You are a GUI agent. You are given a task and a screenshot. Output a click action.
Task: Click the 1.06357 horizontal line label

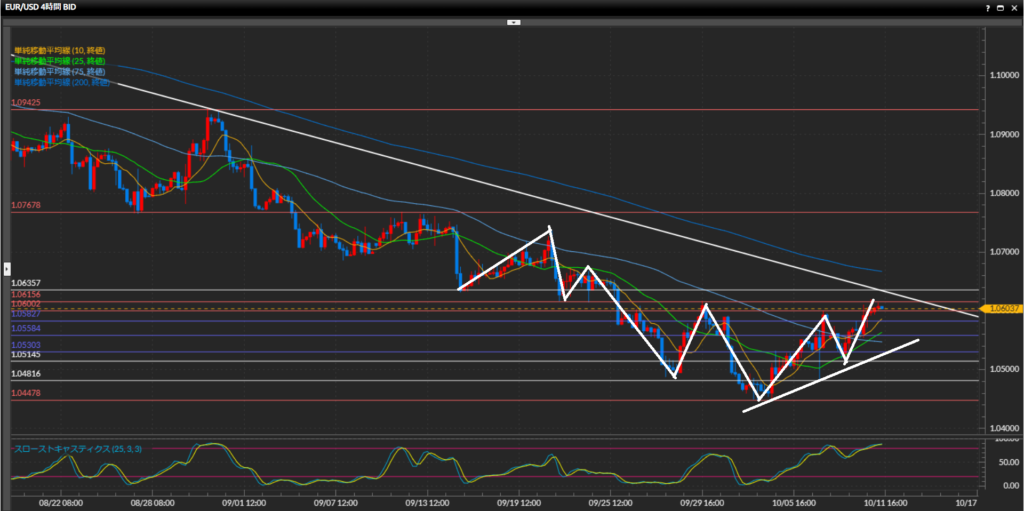26,283
